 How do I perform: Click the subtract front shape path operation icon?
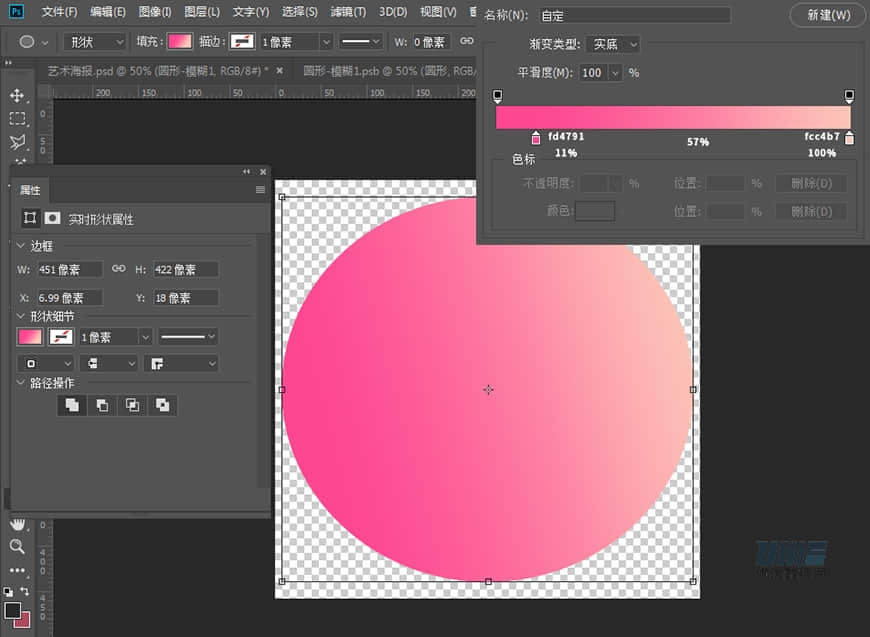tap(102, 405)
